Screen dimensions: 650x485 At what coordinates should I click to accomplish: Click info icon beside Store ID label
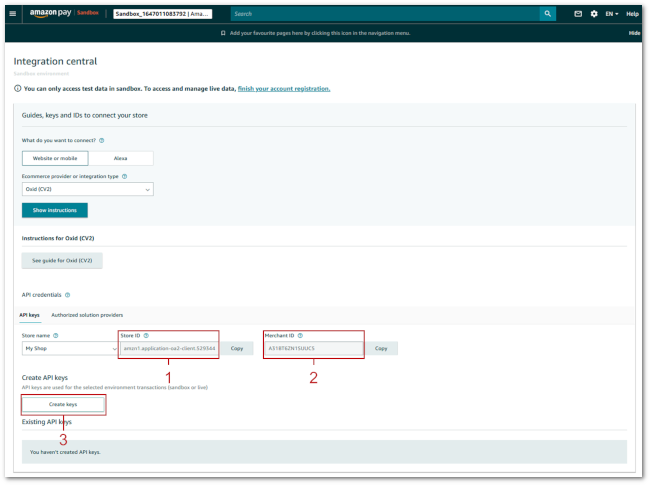pos(146,336)
